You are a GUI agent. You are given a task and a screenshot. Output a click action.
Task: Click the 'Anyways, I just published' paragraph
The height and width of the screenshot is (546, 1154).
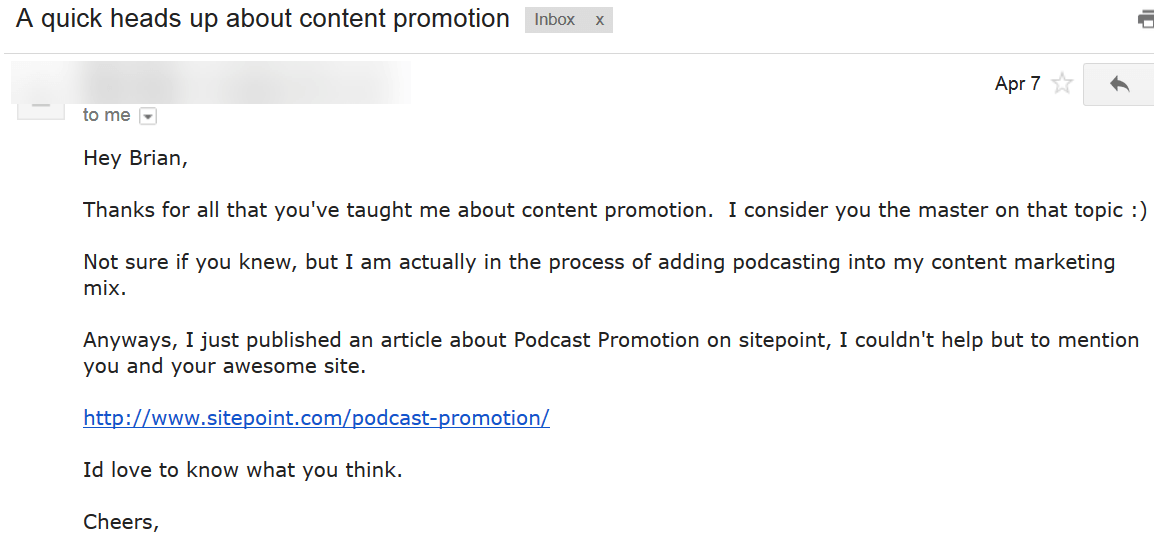click(x=611, y=353)
